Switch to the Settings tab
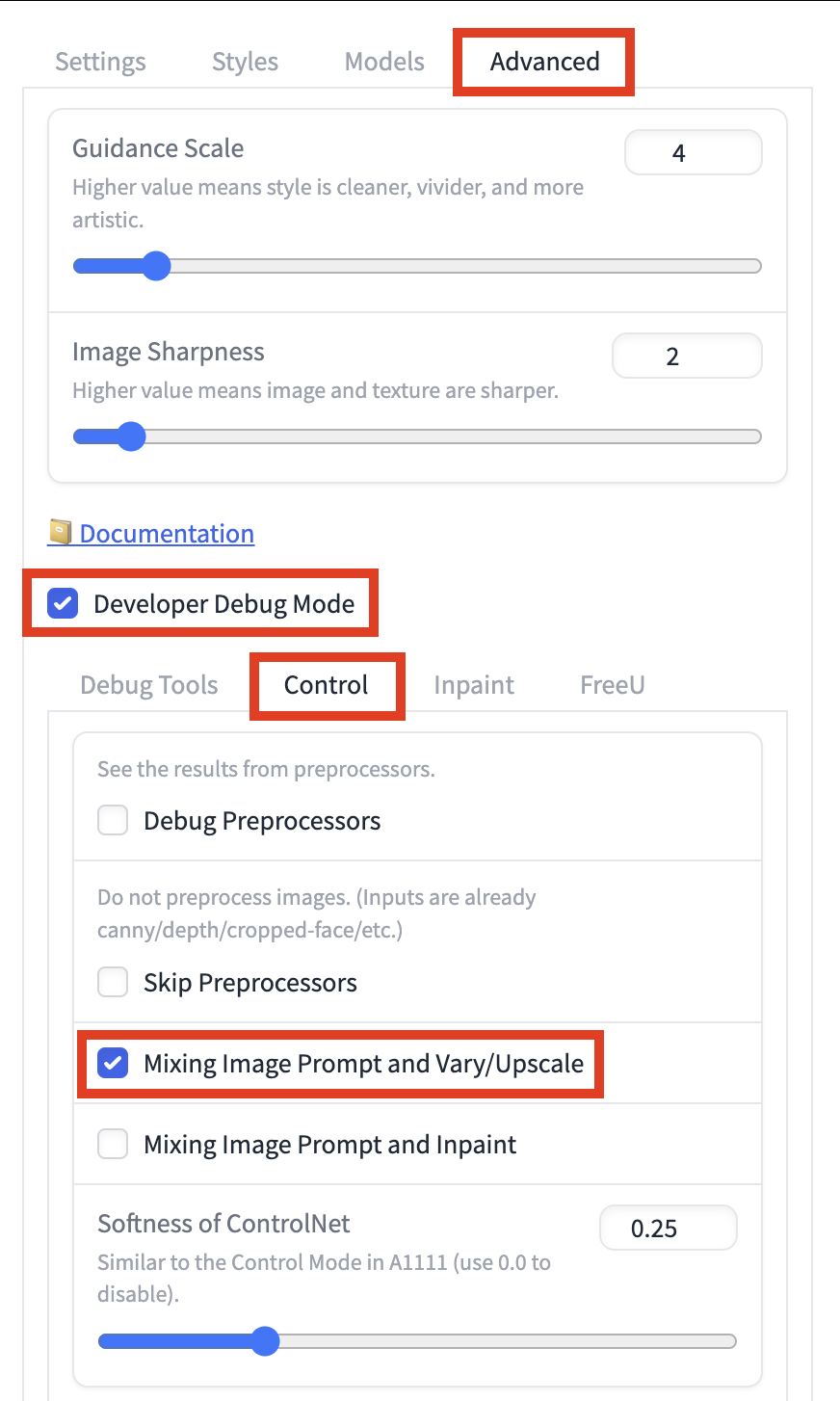This screenshot has width=840, height=1401. pyautogui.click(x=100, y=62)
